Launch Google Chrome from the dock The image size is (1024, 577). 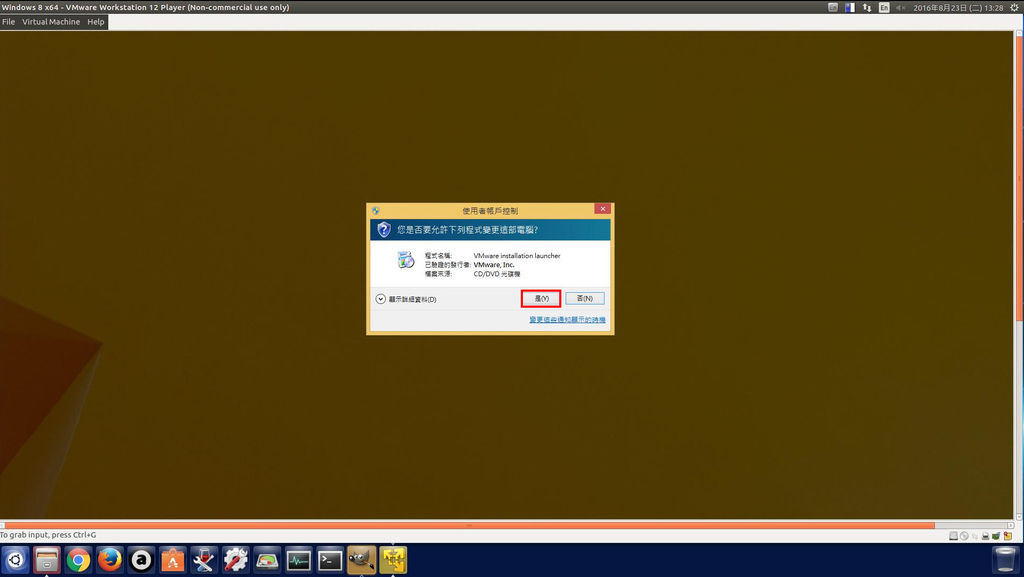78,560
